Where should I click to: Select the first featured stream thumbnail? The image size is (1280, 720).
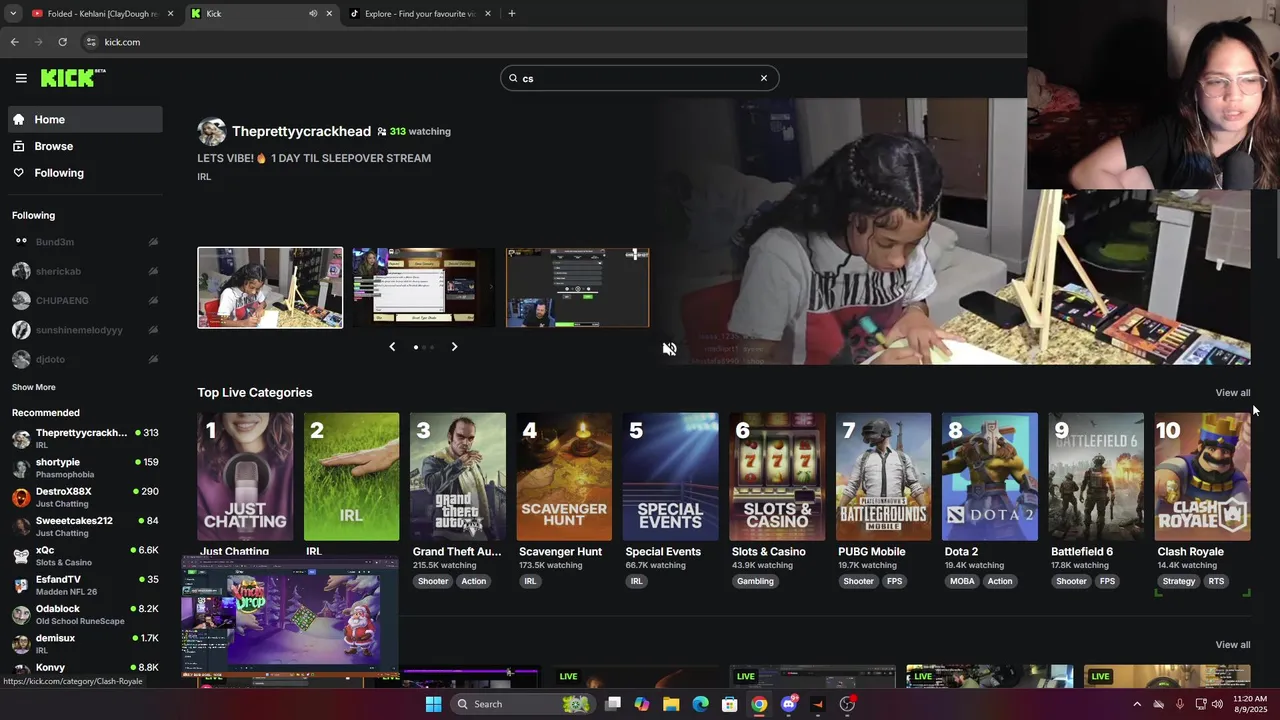[x=270, y=288]
